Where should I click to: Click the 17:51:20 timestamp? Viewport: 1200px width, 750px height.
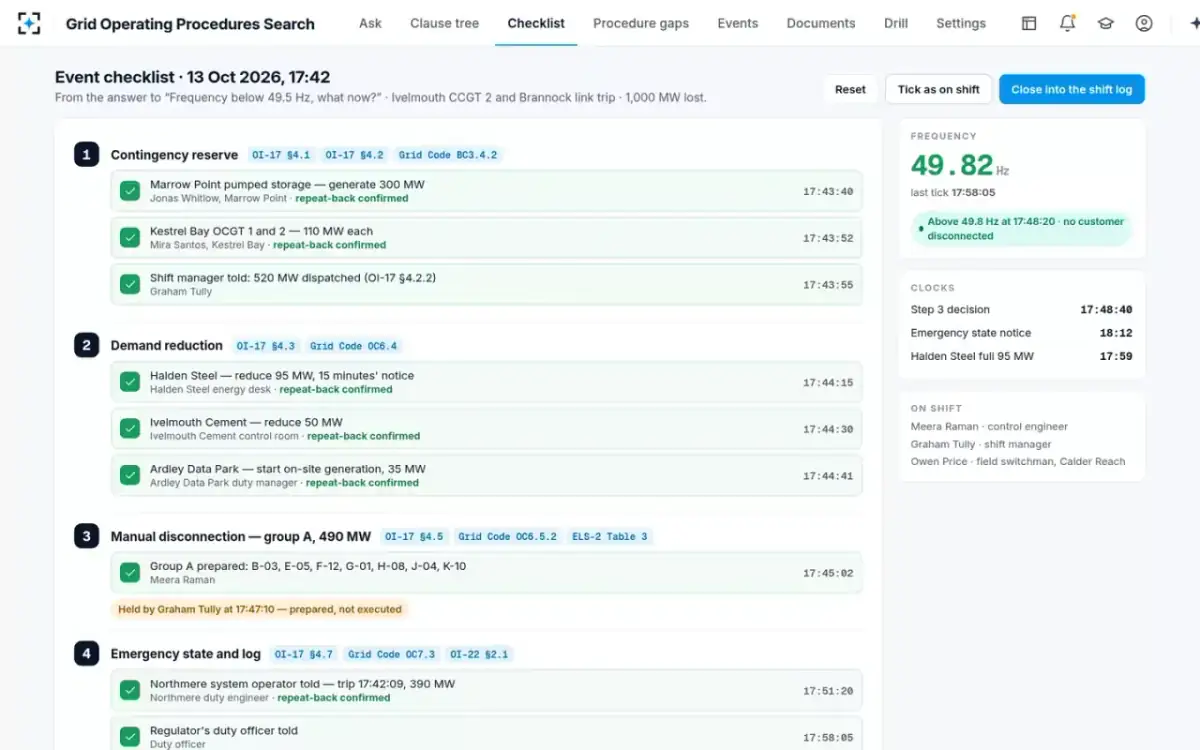point(828,691)
